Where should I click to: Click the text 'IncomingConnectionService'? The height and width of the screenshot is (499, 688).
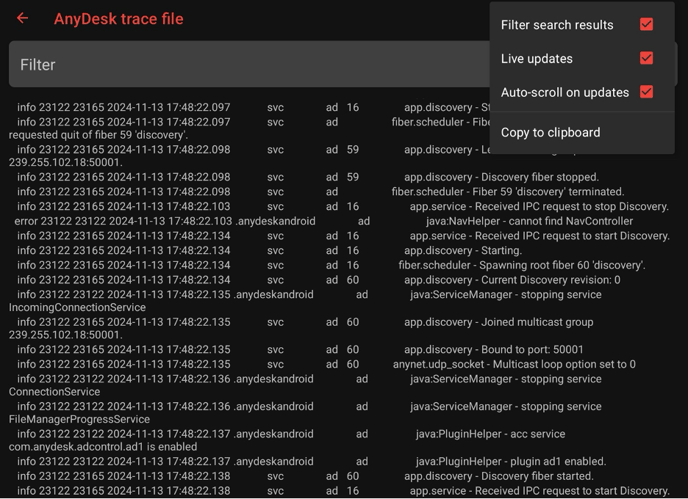77,308
